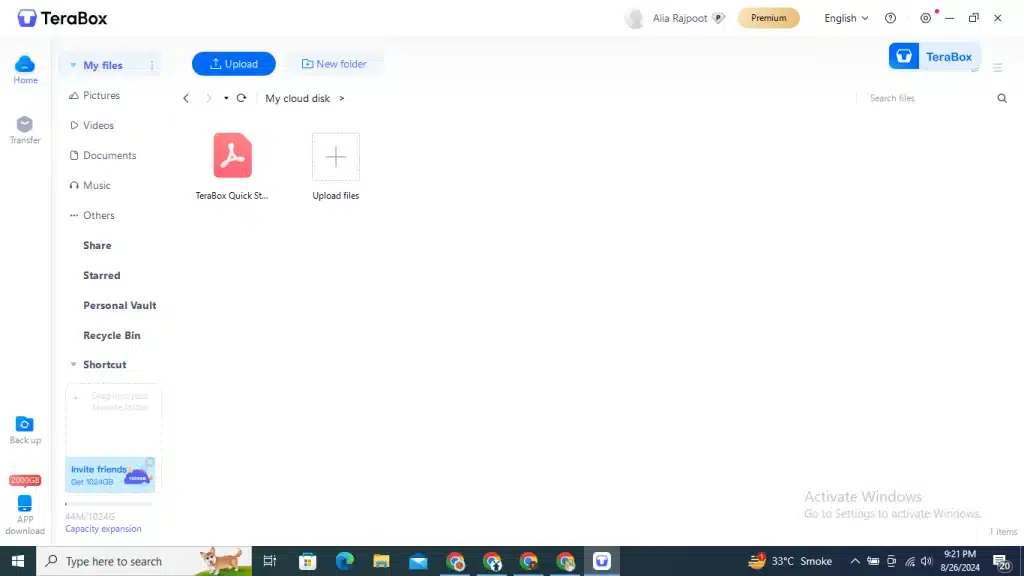Collapse the Shortcut section
This screenshot has width=1024, height=576.
tap(73, 364)
